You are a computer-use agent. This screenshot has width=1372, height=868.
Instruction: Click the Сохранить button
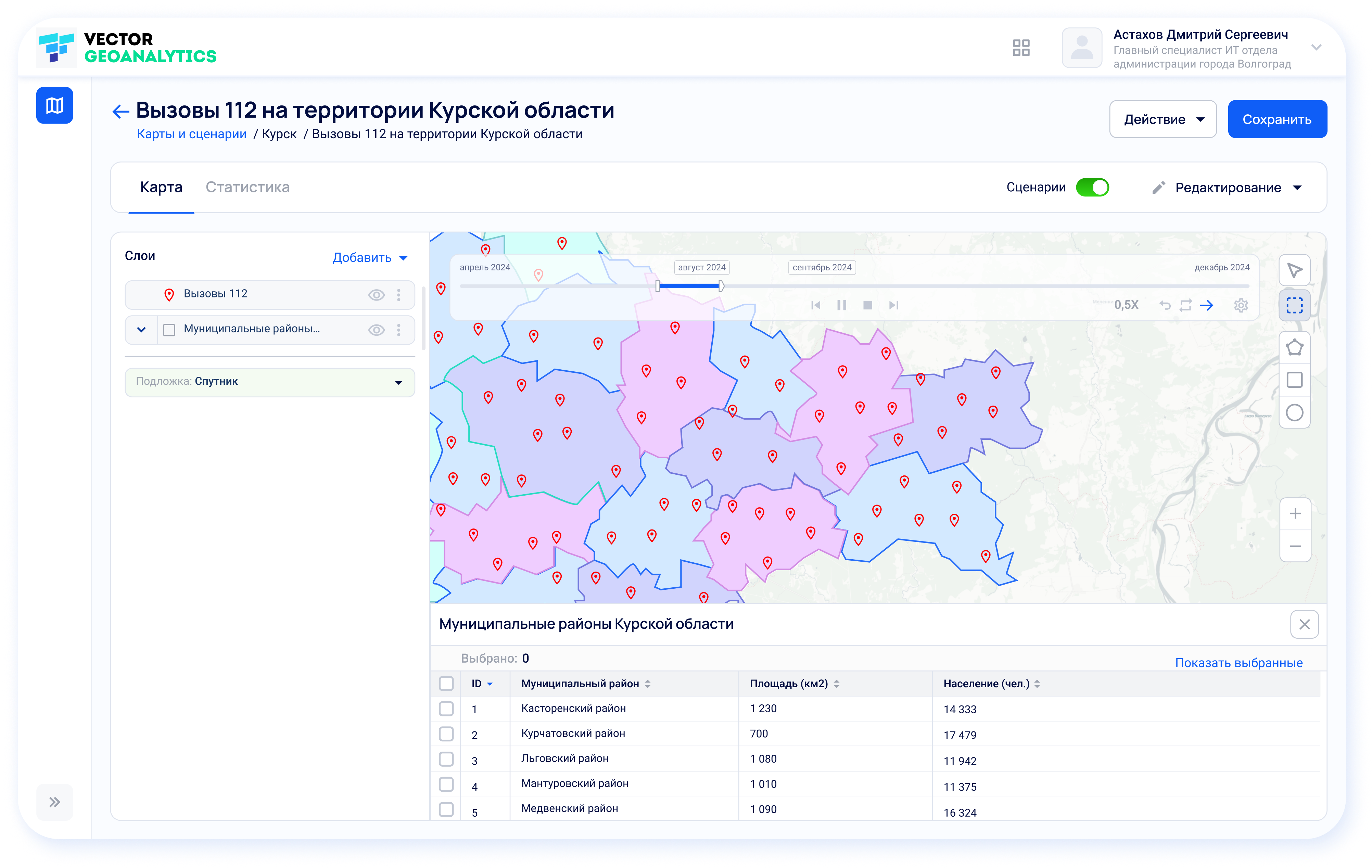click(1277, 119)
